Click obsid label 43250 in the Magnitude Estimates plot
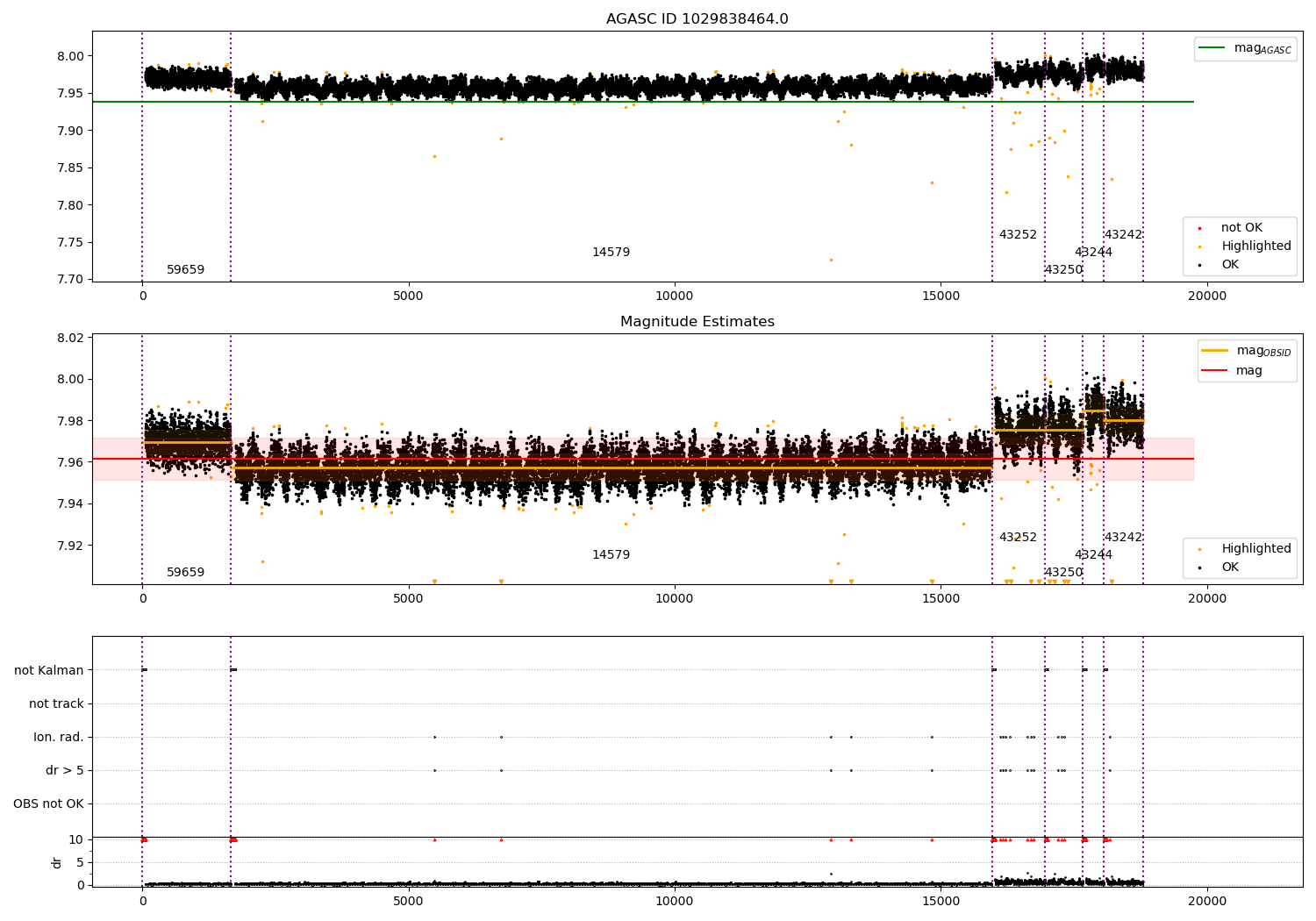This screenshot has height=921, width=1316. (x=1063, y=573)
